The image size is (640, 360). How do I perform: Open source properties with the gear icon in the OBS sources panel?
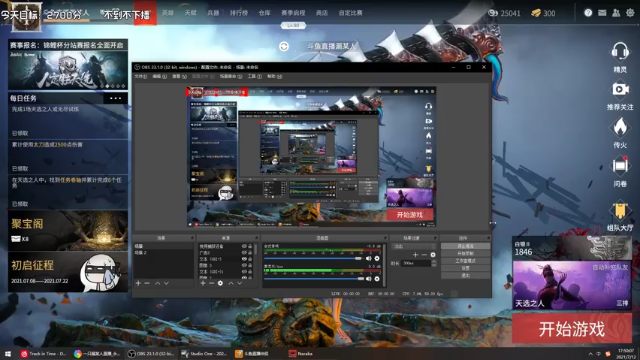coord(220,283)
